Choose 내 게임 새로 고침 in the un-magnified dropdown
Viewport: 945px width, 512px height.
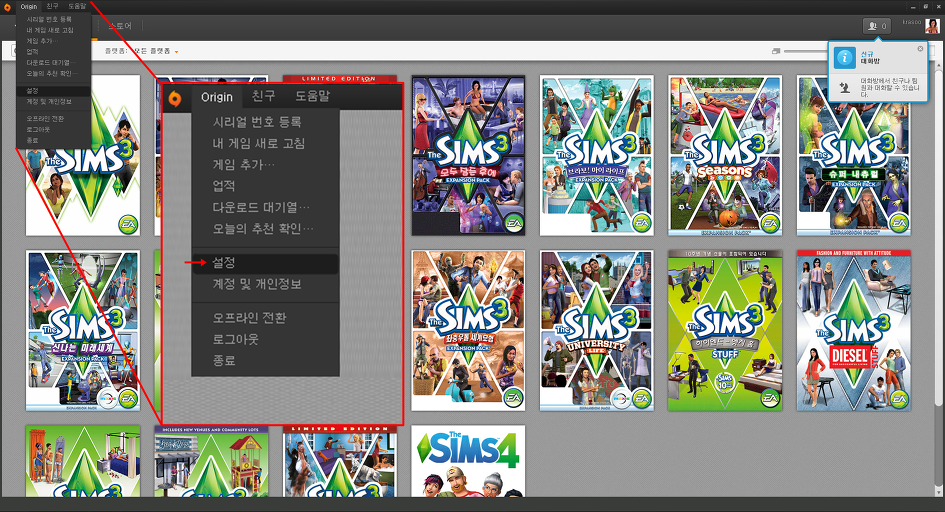click(54, 30)
